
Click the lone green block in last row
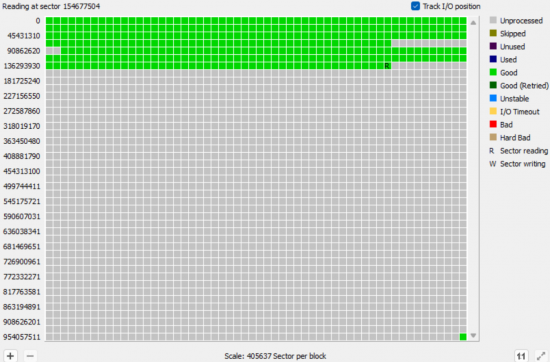pyautogui.click(x=463, y=337)
